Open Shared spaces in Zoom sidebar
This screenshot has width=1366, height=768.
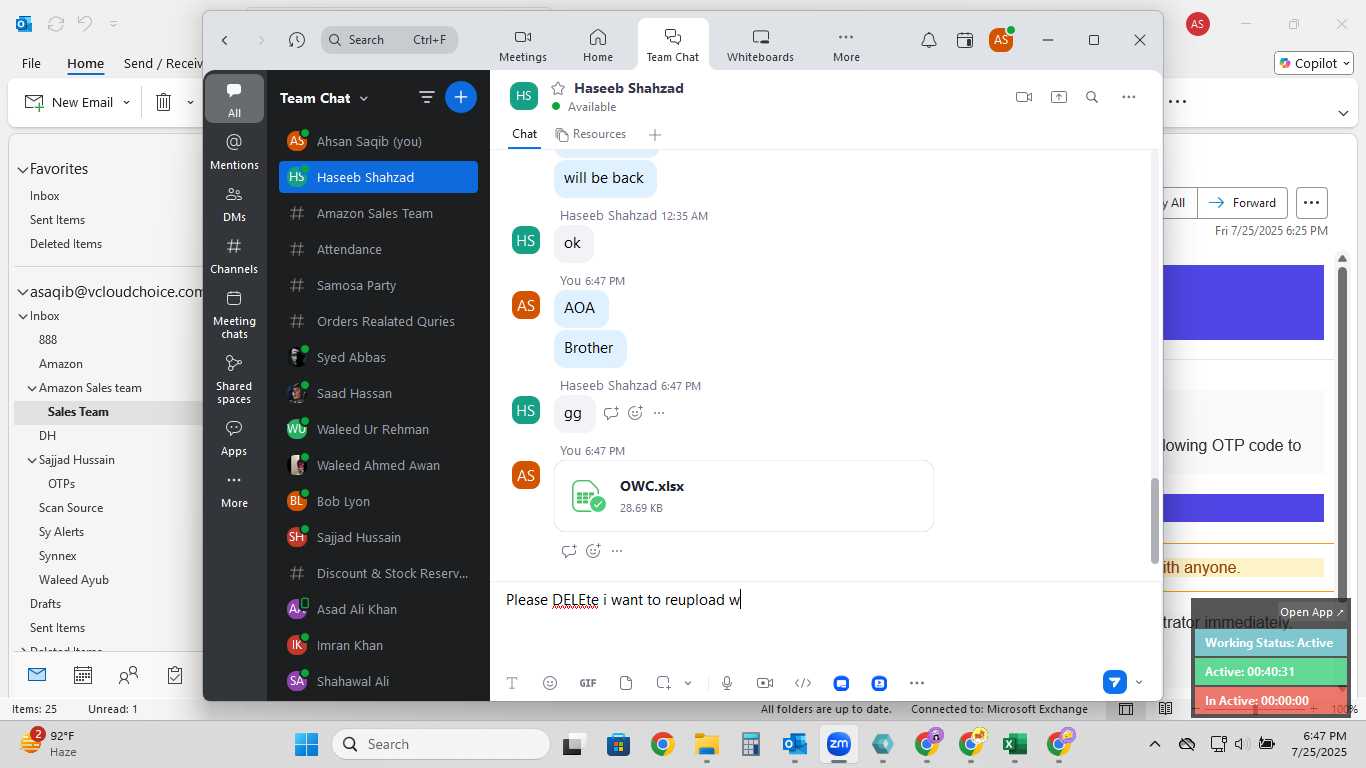pyautogui.click(x=234, y=379)
